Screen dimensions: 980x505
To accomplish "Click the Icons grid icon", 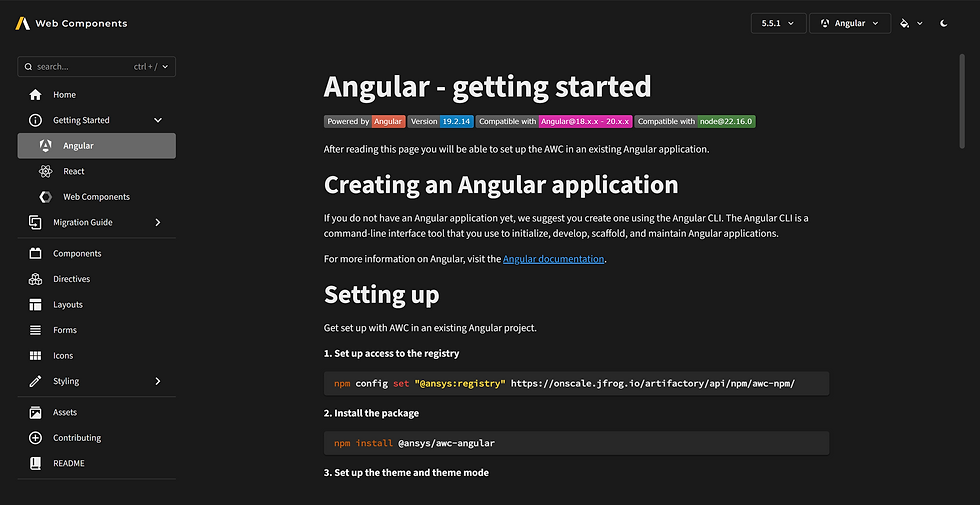I will coord(36,356).
